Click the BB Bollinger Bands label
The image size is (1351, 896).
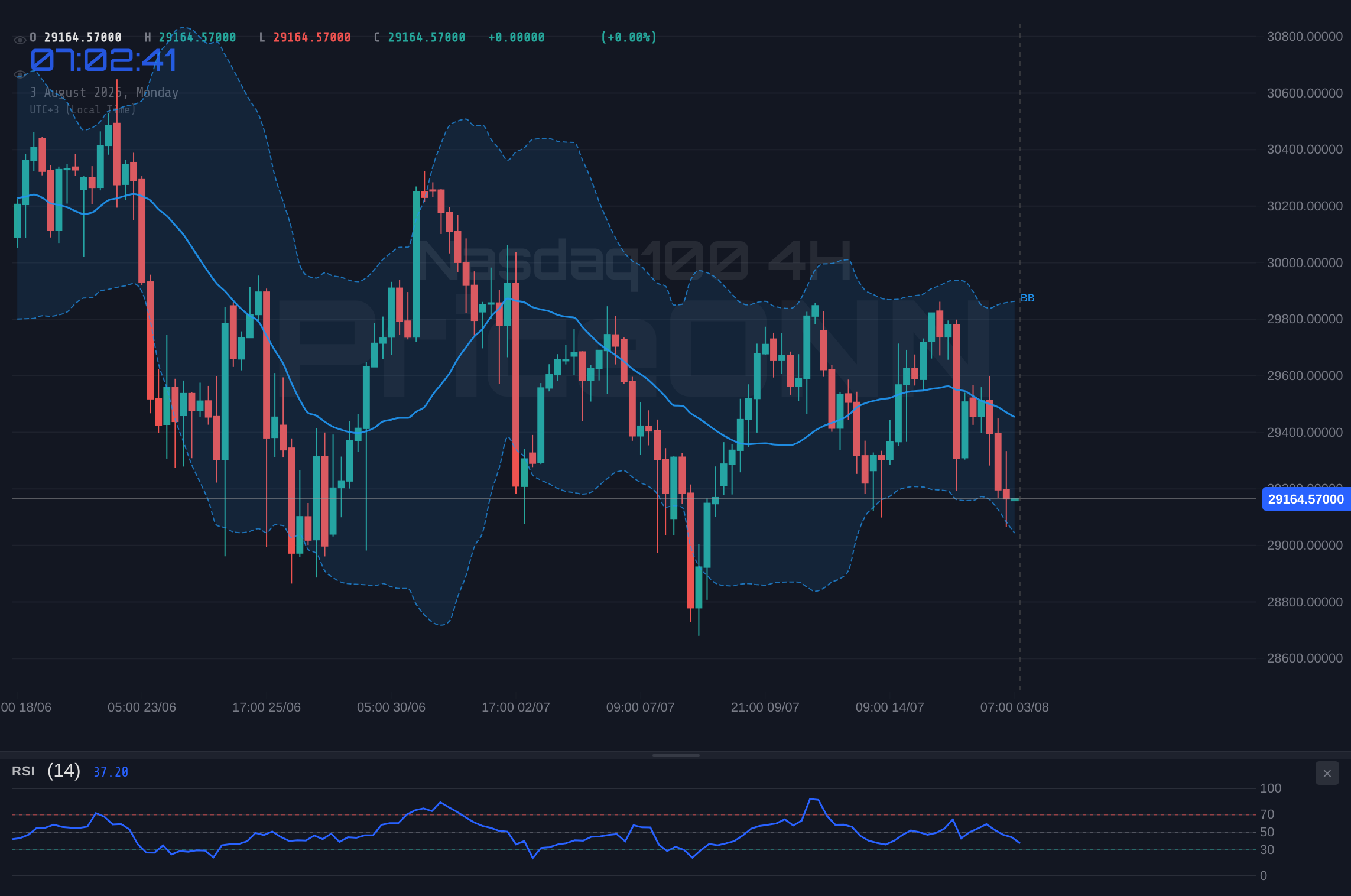tap(1027, 298)
